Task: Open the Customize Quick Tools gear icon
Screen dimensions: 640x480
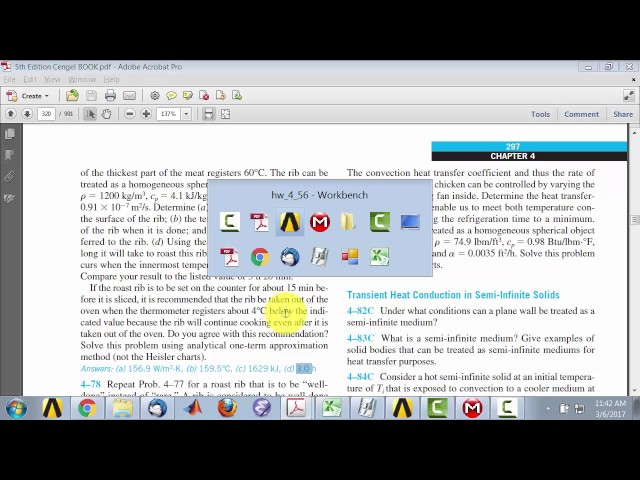Action: (155, 96)
